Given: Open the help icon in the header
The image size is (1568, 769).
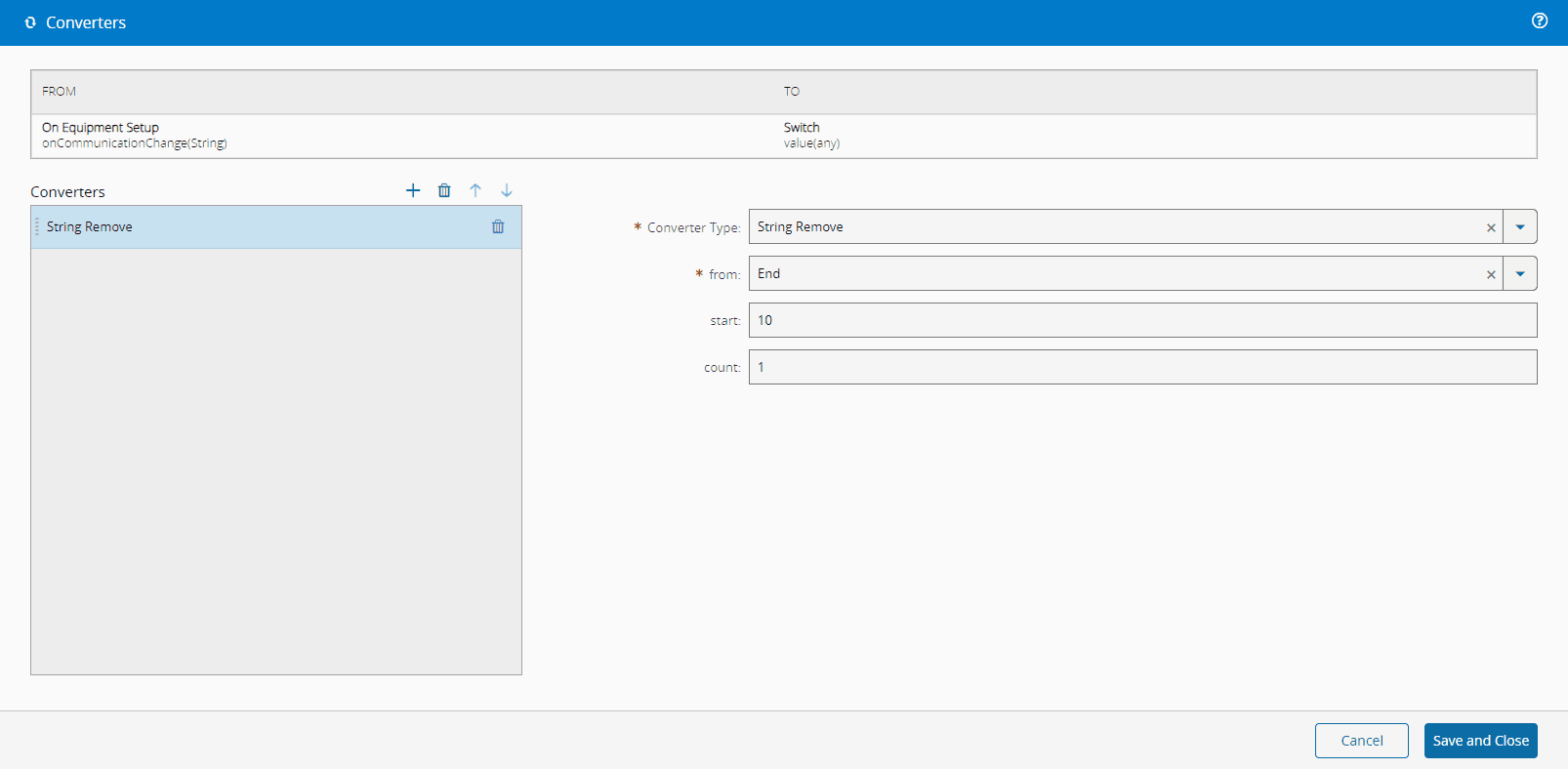Looking at the screenshot, I should click(x=1540, y=20).
